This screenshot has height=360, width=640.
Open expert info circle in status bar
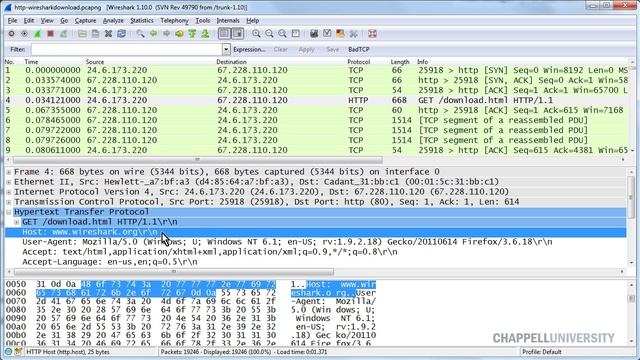click(9, 351)
